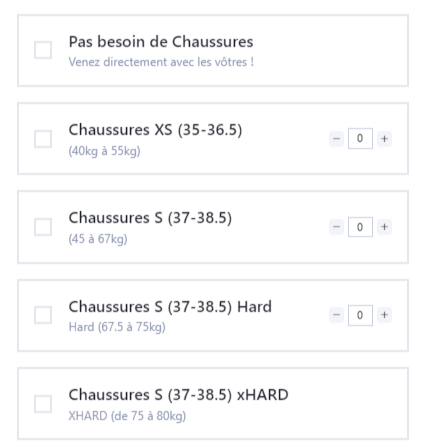Decrease quantity for Chaussures XS
This screenshot has width=421, height=447.
click(x=336, y=139)
